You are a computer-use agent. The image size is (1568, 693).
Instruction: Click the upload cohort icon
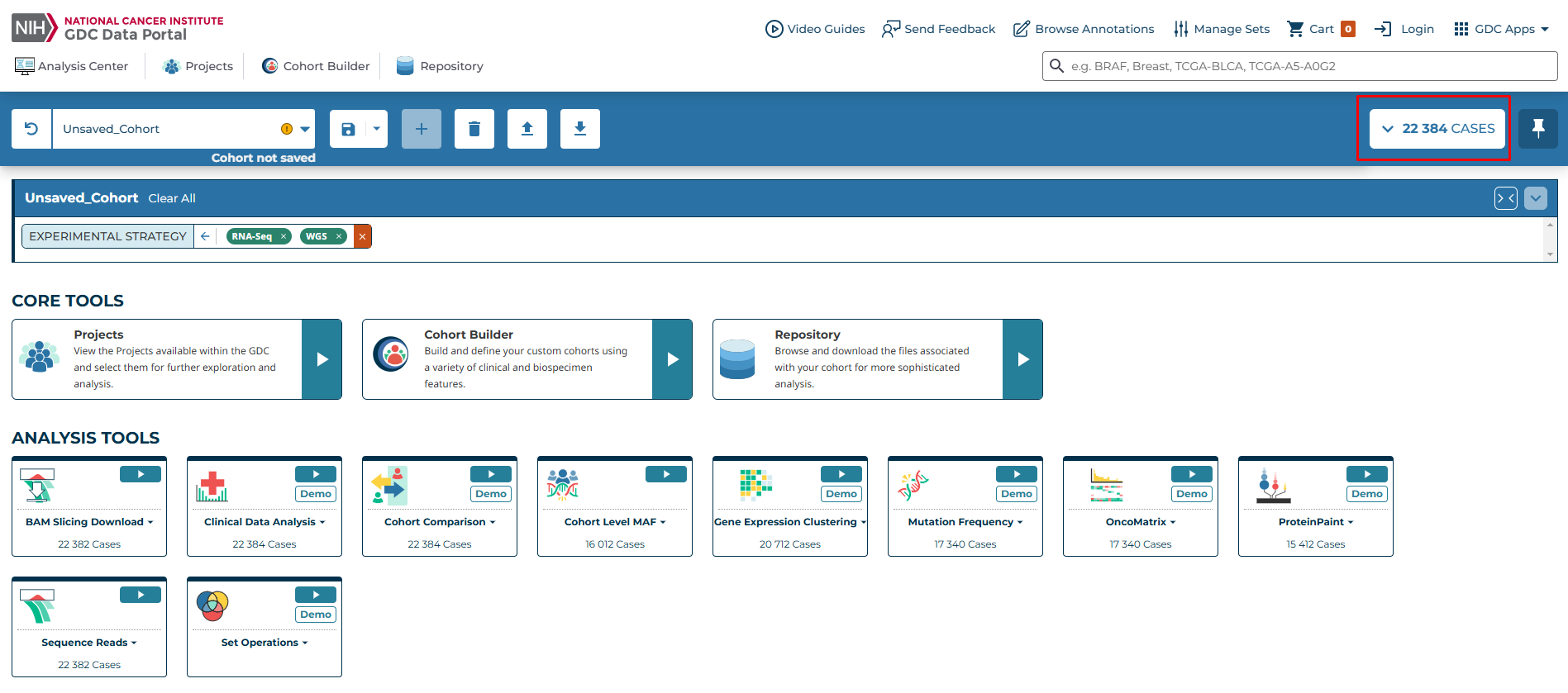click(527, 129)
